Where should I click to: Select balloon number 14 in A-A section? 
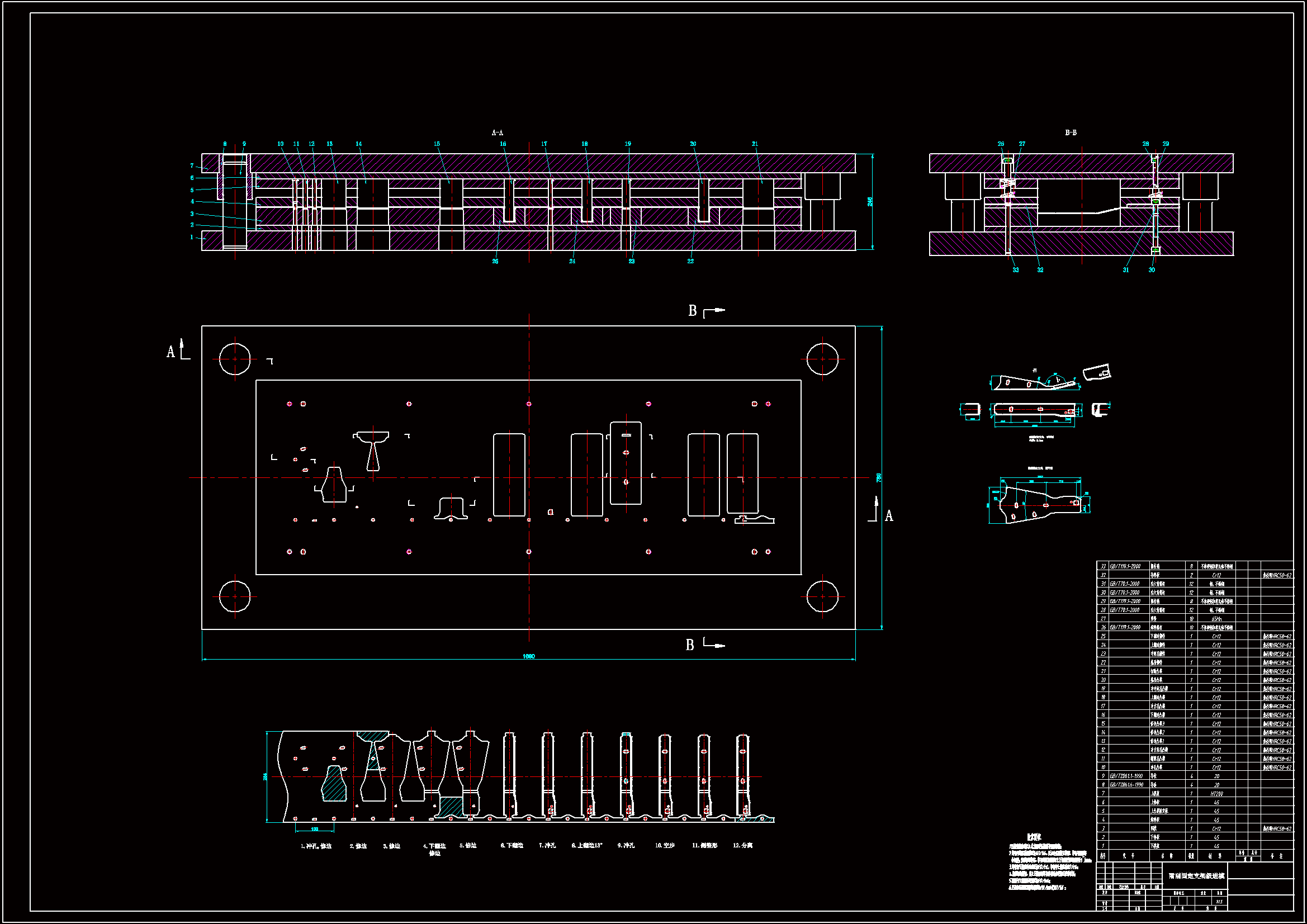[x=359, y=144]
